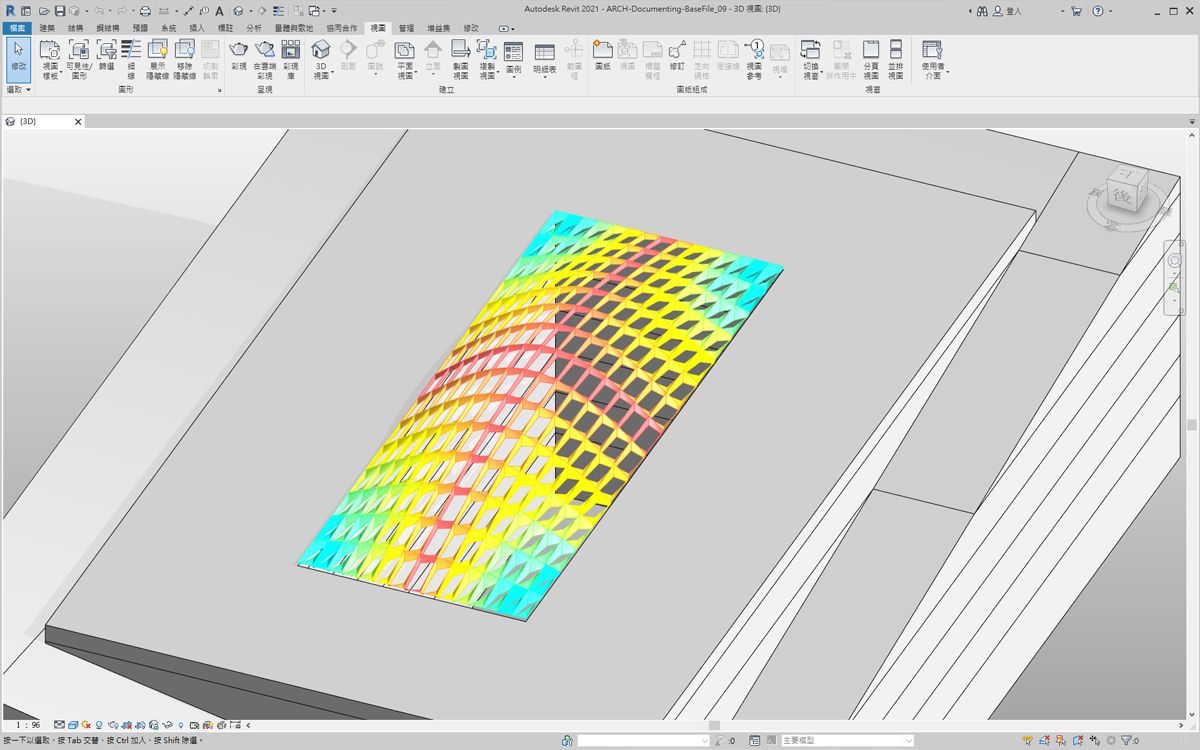Switch to the 建築 (Architecture) ribbon tab
Image resolution: width=1200 pixels, height=750 pixels.
tap(47, 28)
